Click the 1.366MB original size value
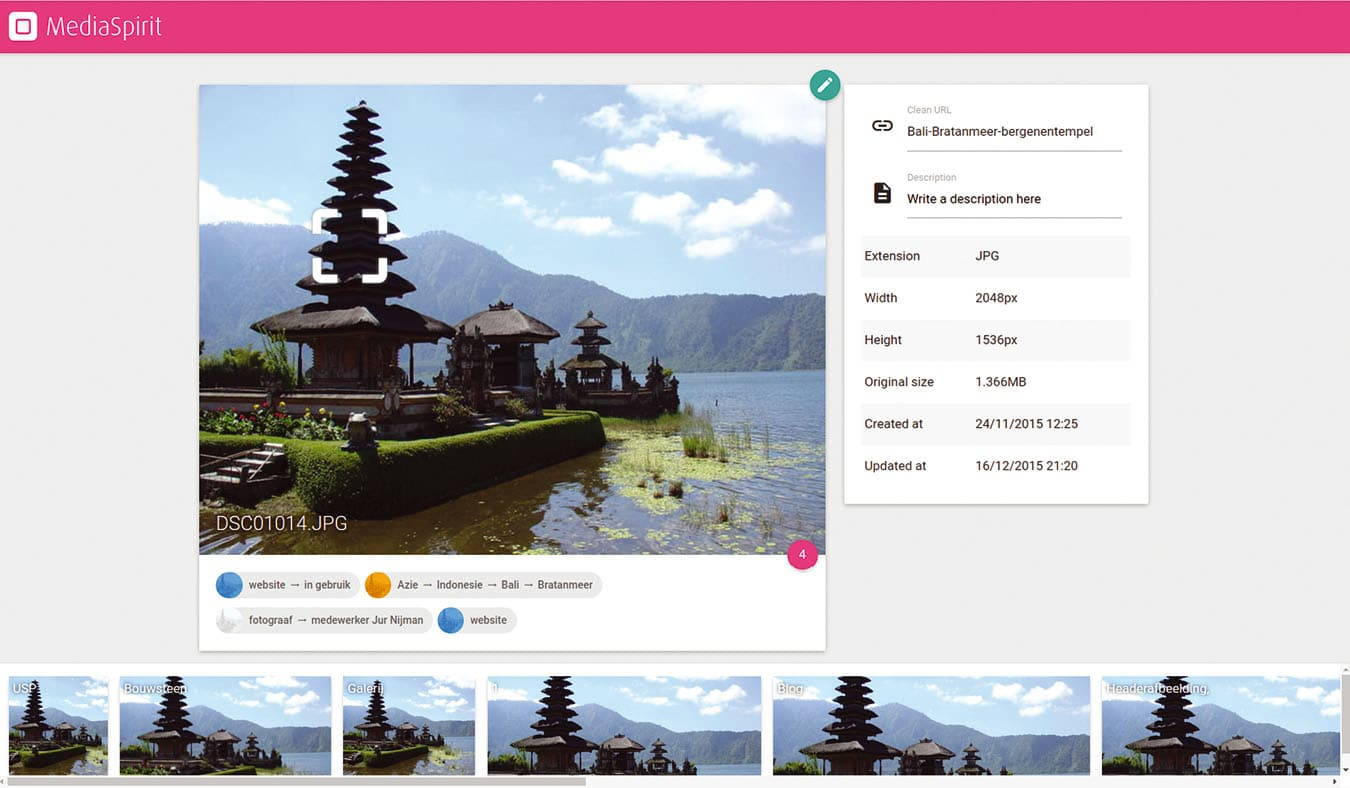Image resolution: width=1350 pixels, height=788 pixels. tap(1001, 382)
